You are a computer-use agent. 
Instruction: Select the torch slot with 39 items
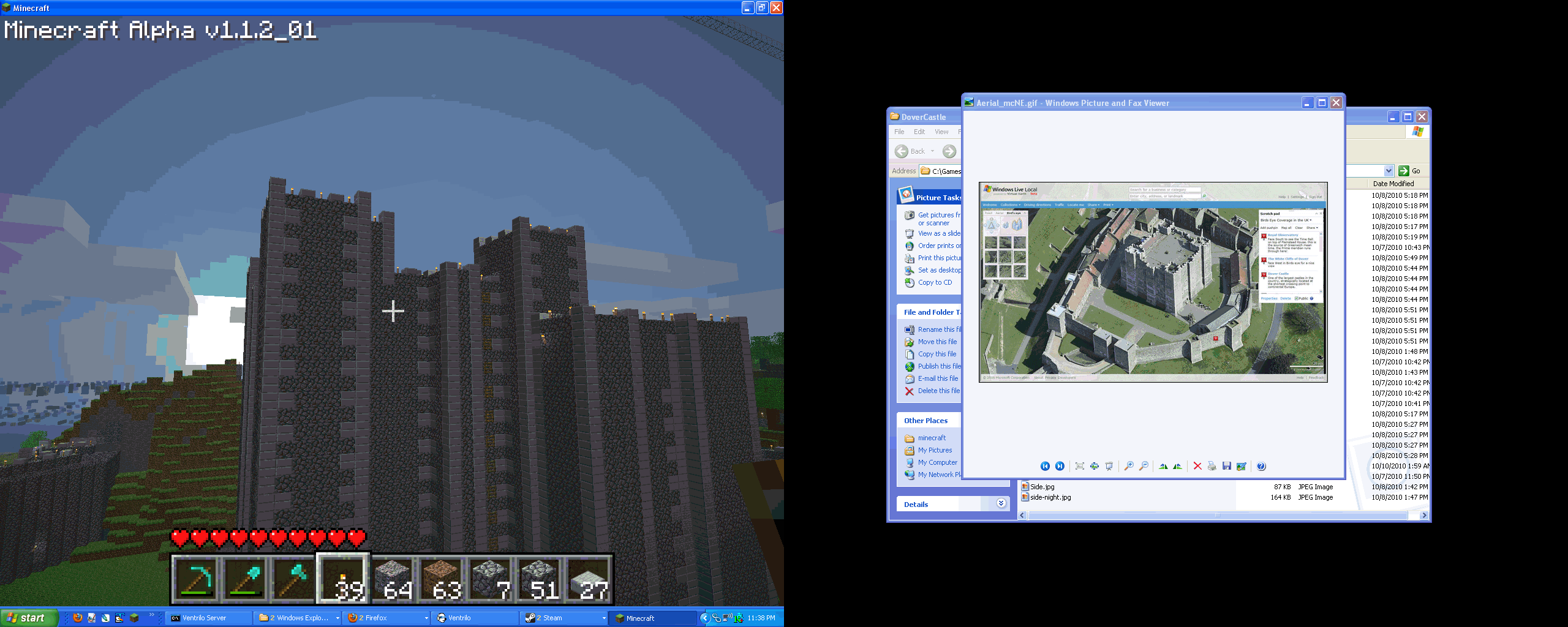343,579
